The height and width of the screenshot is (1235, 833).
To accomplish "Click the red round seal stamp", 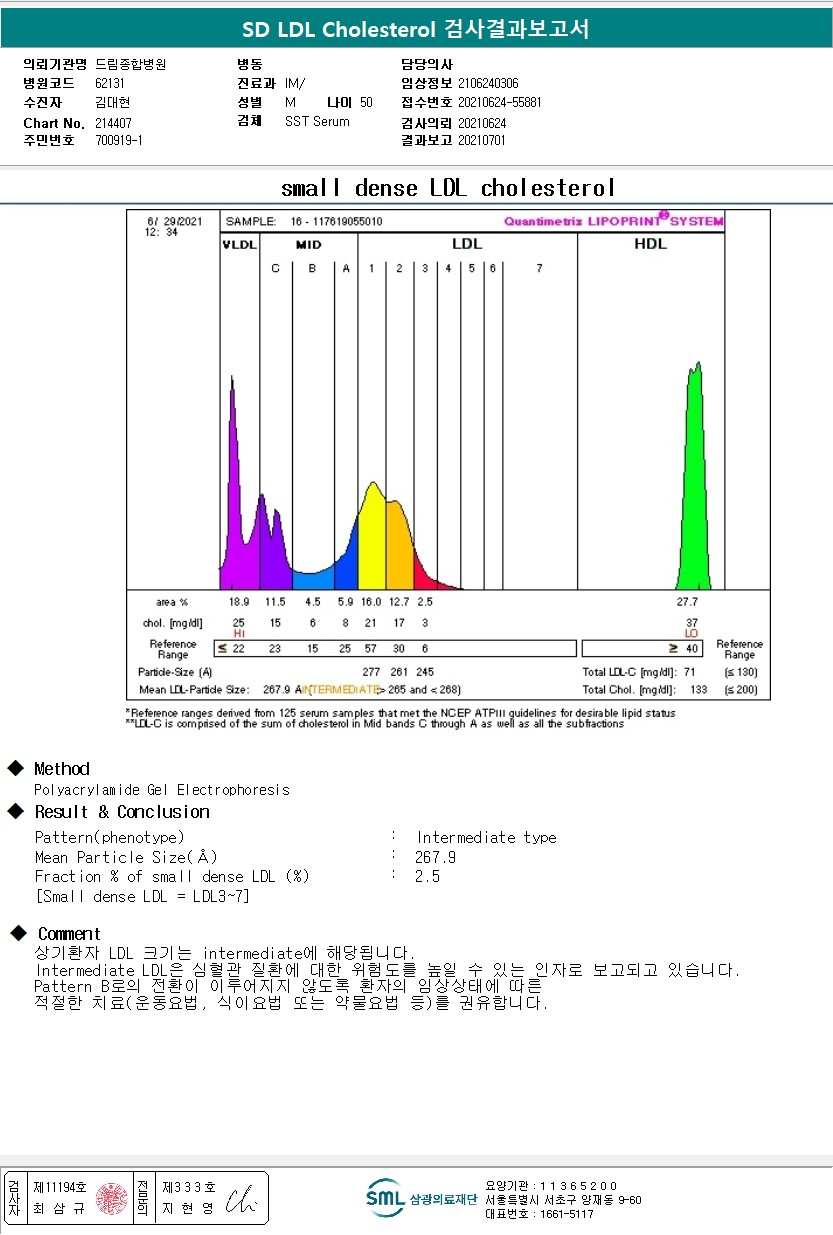I will click(x=111, y=1198).
